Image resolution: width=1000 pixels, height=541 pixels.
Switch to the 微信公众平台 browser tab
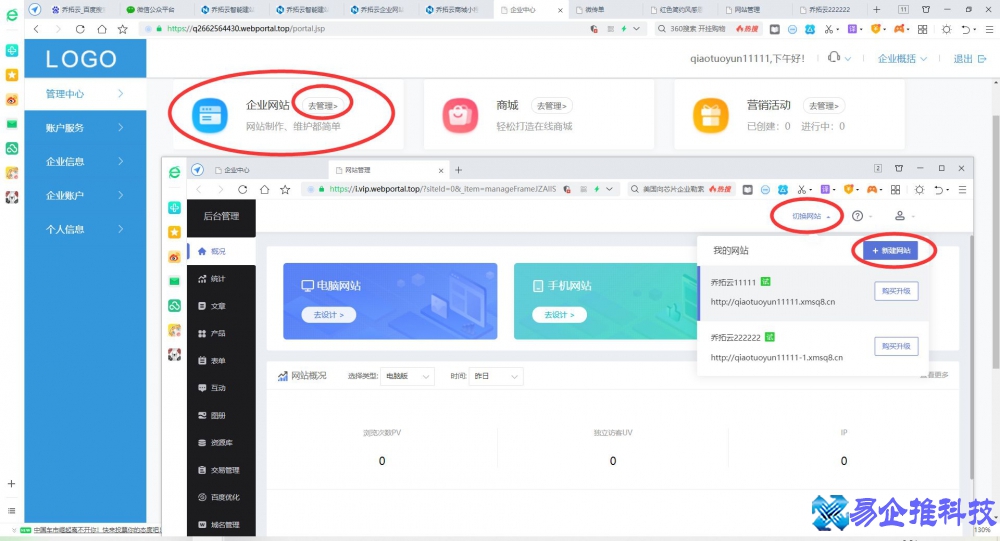(x=154, y=10)
